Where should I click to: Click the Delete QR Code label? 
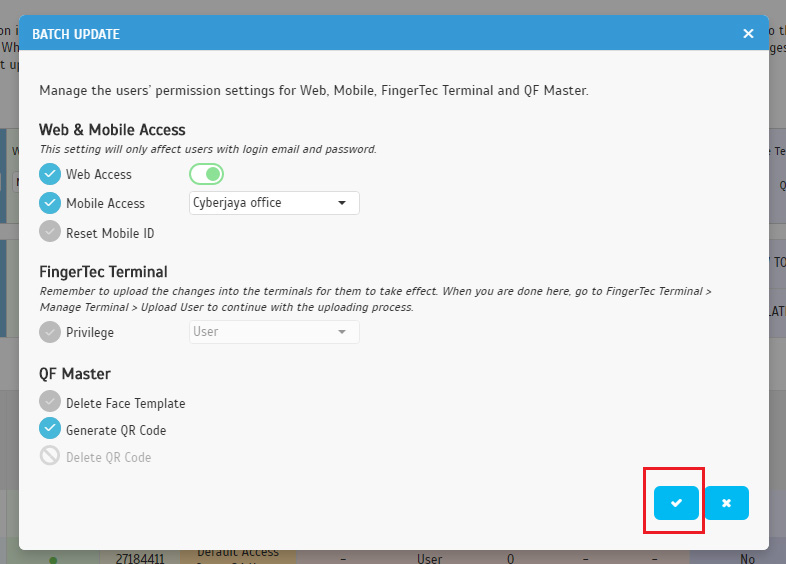pos(108,458)
